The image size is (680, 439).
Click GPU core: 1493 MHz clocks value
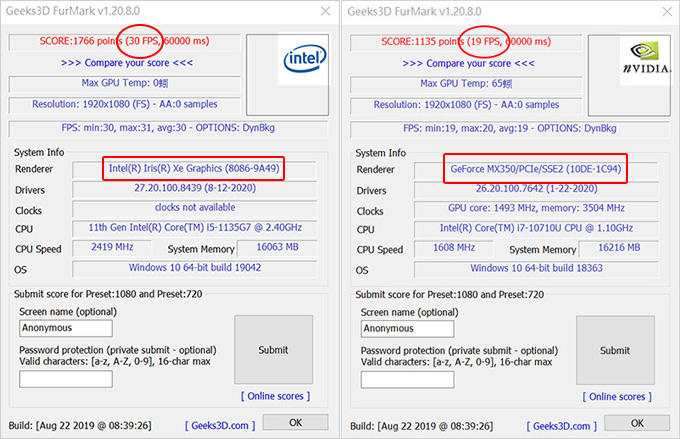click(x=536, y=208)
